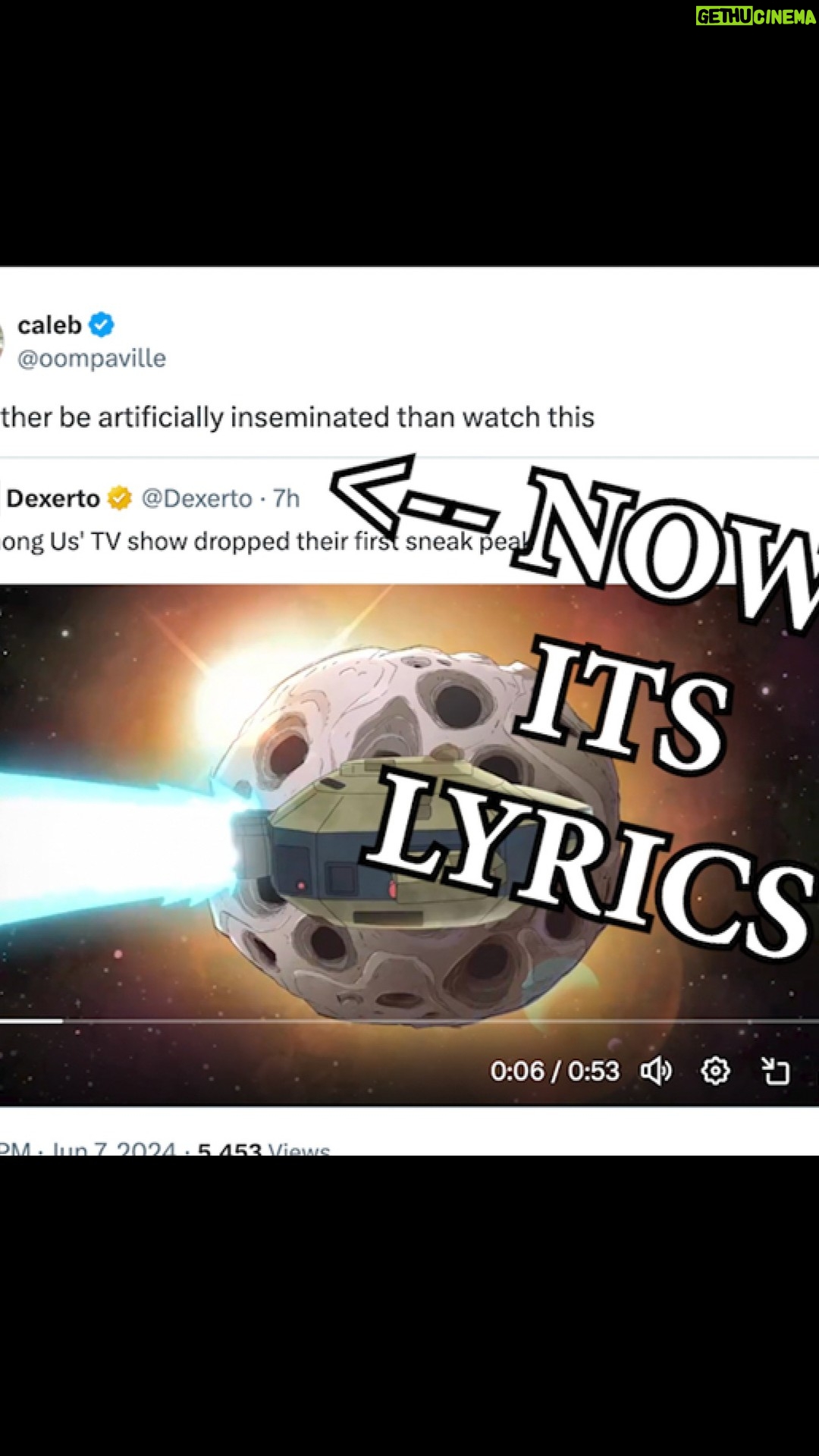Seek along the video progress bar

pyautogui.click(x=409, y=1021)
